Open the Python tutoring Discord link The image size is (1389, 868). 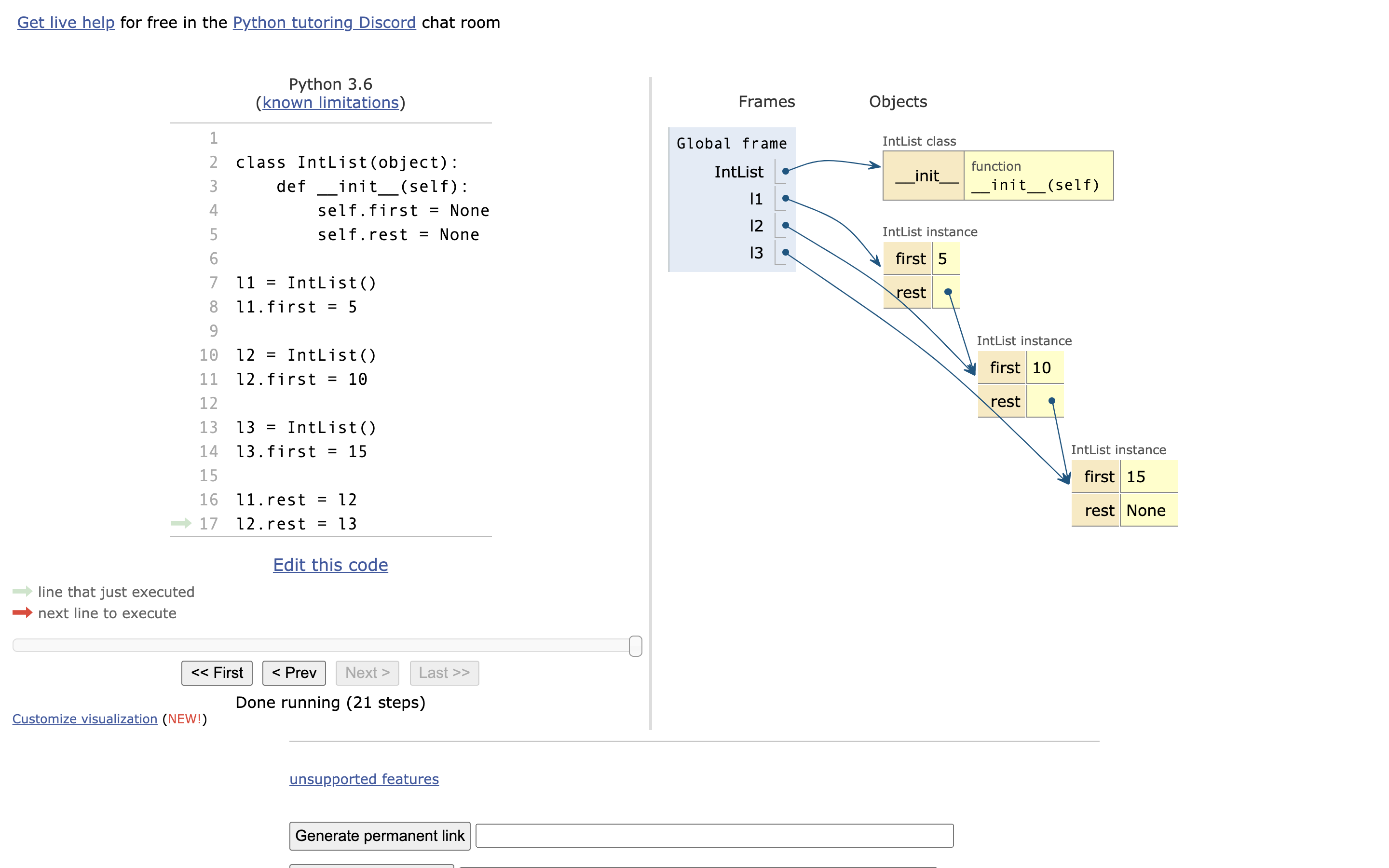[x=324, y=22]
